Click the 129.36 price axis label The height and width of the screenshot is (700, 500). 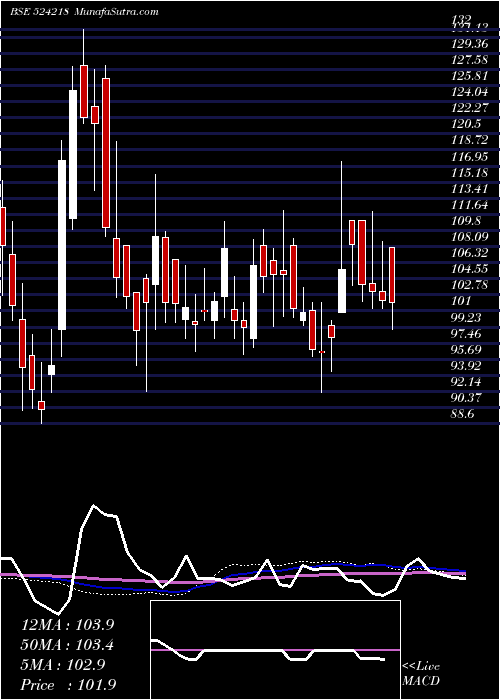pyautogui.click(x=470, y=45)
